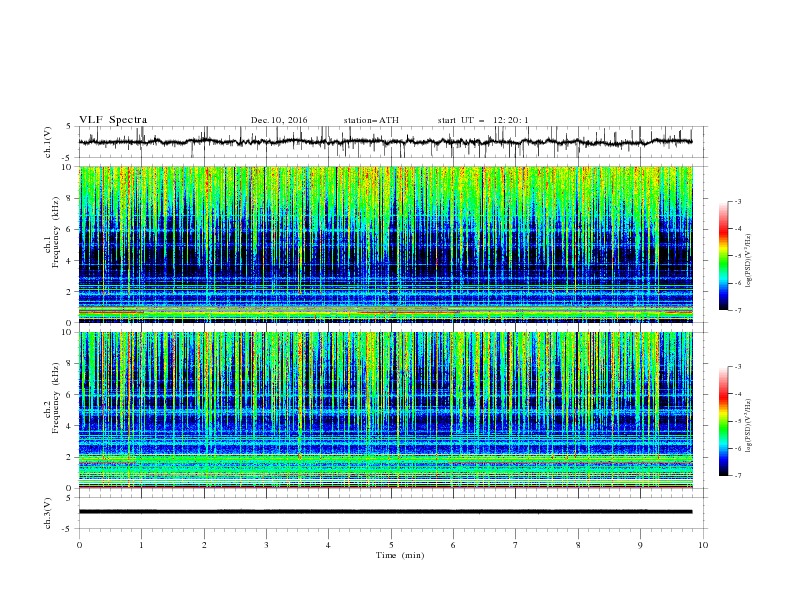Screen dimensions: 792x612
Task: Click time-axis tick label "0"
Action: point(79,545)
